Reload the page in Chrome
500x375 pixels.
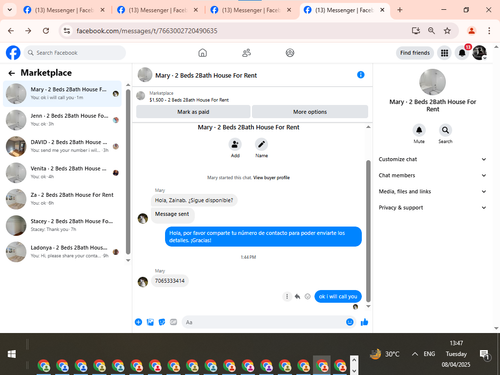pos(46,31)
